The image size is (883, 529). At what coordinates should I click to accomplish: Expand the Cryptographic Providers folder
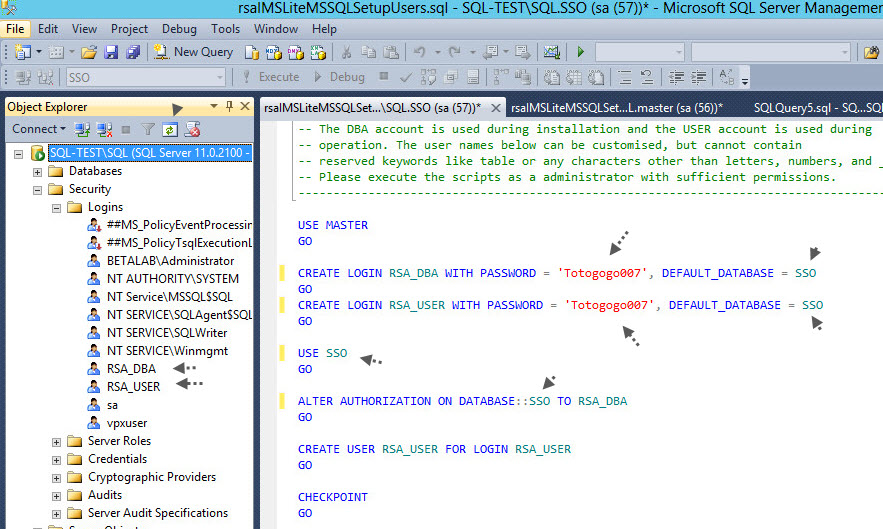coord(56,478)
